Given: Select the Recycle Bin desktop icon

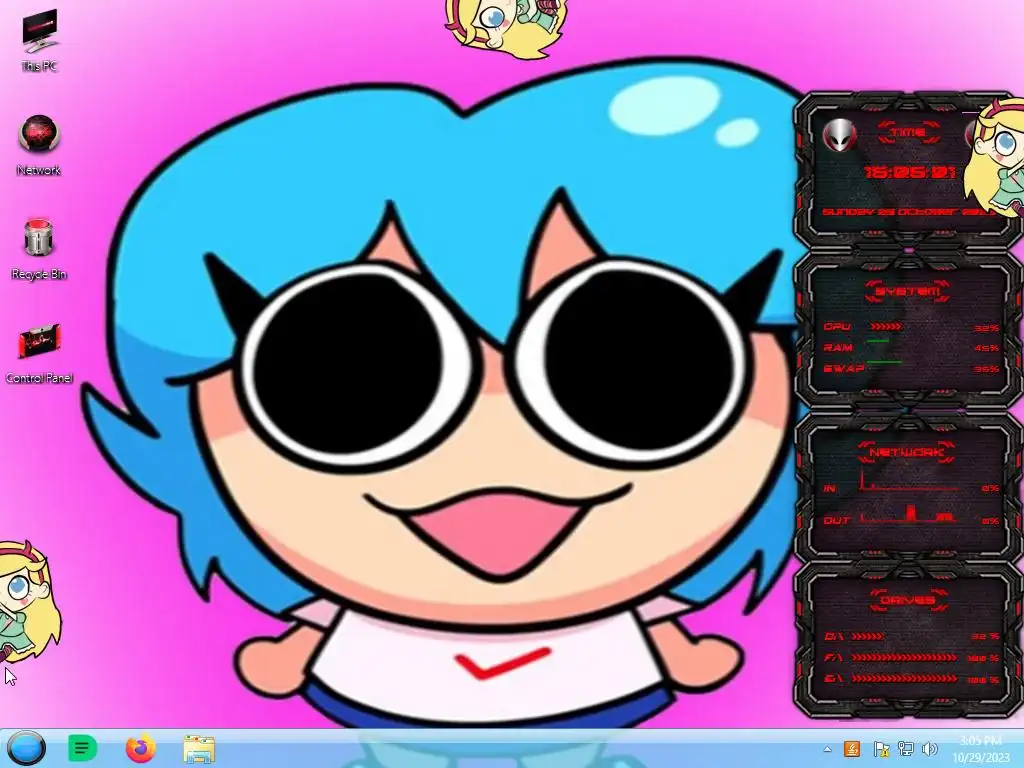Looking at the screenshot, I should (x=39, y=249).
